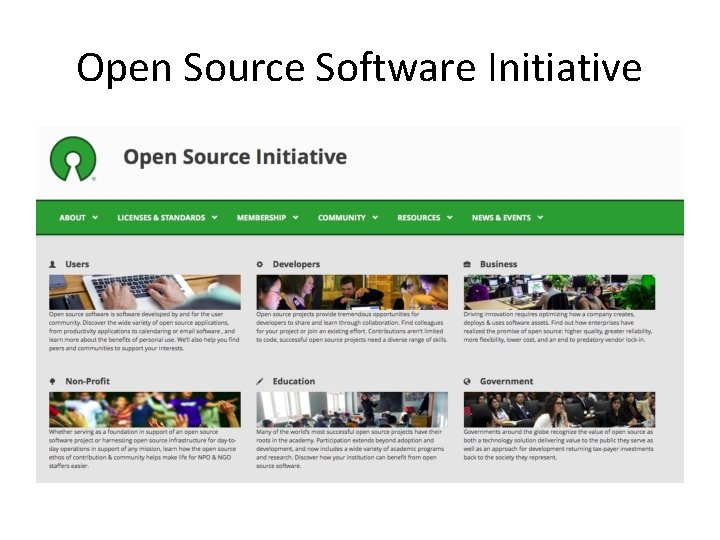Click the Open Source Initiative site title
Viewport: 720px width, 540px height.
pyautogui.click(x=235, y=157)
